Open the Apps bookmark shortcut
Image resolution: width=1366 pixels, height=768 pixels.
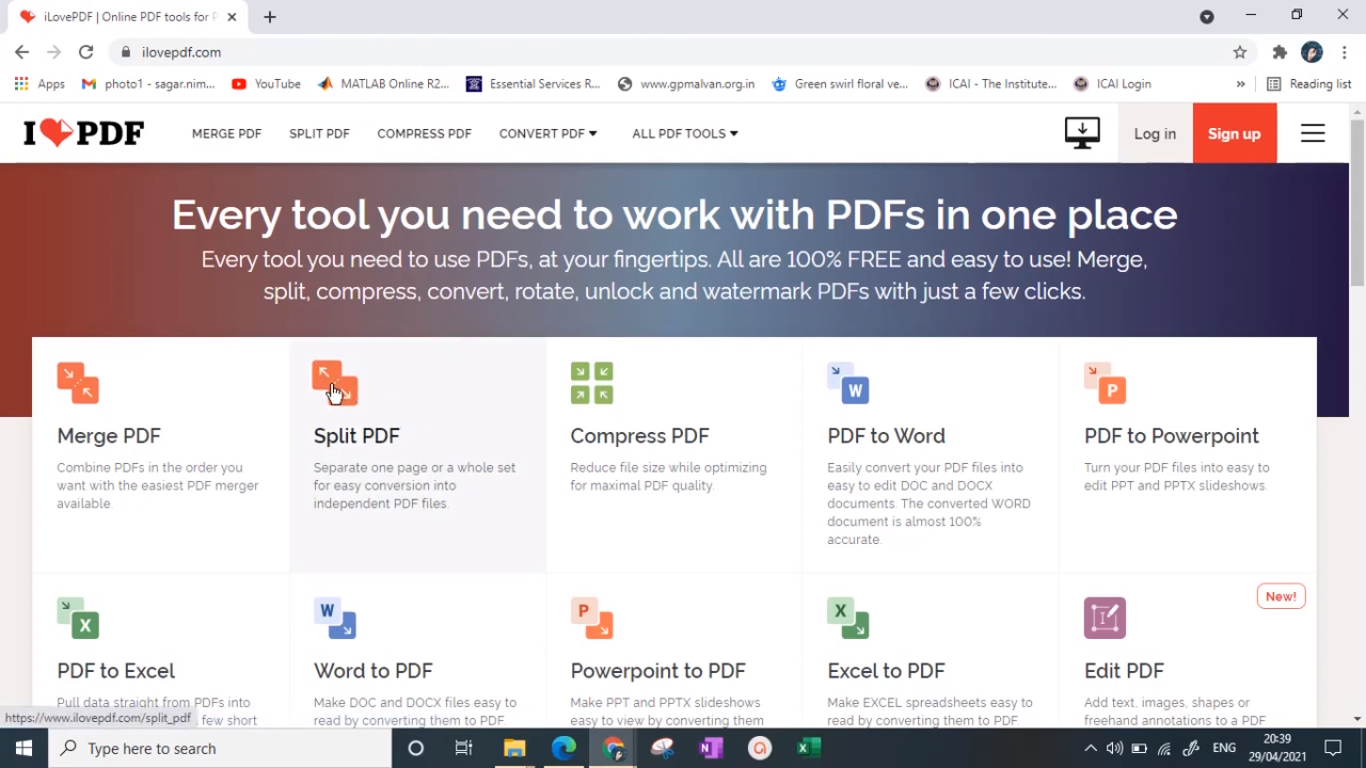point(40,84)
